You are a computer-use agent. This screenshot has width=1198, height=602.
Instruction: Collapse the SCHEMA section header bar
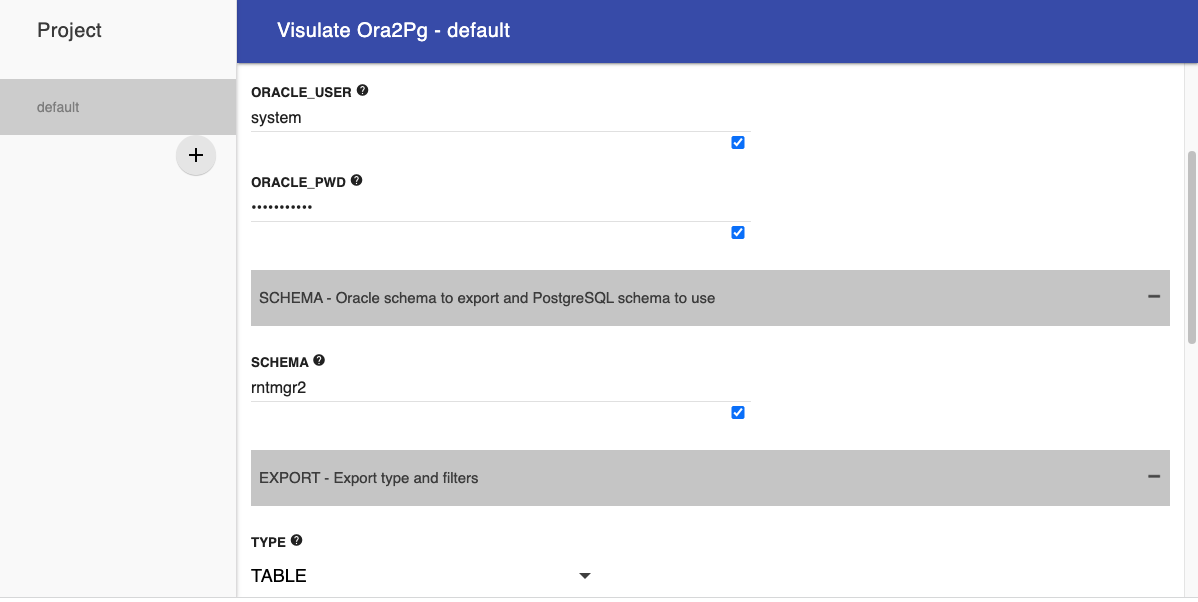tap(700, 298)
